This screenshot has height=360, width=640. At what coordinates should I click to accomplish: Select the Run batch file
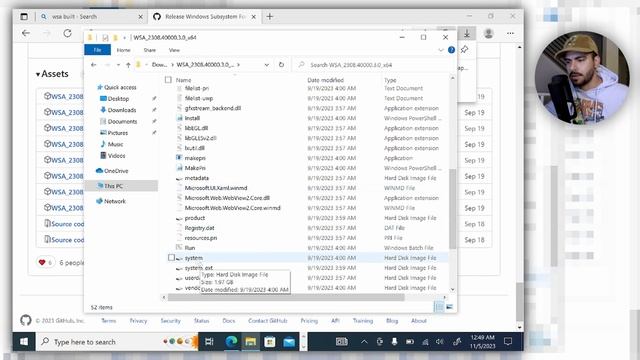click(x=190, y=248)
